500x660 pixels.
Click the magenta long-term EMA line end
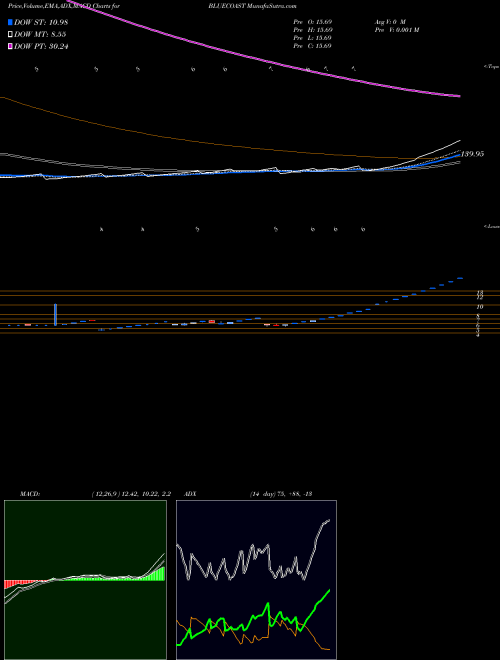click(458, 96)
